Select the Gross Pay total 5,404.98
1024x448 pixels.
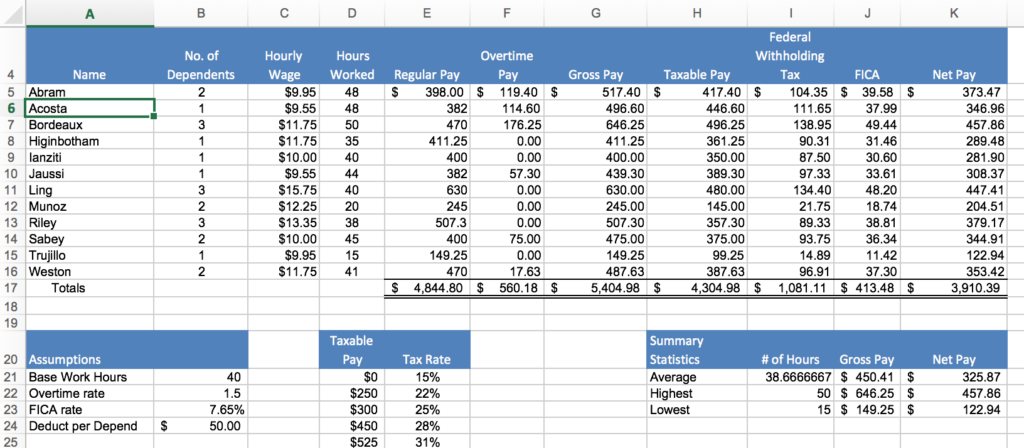596,288
